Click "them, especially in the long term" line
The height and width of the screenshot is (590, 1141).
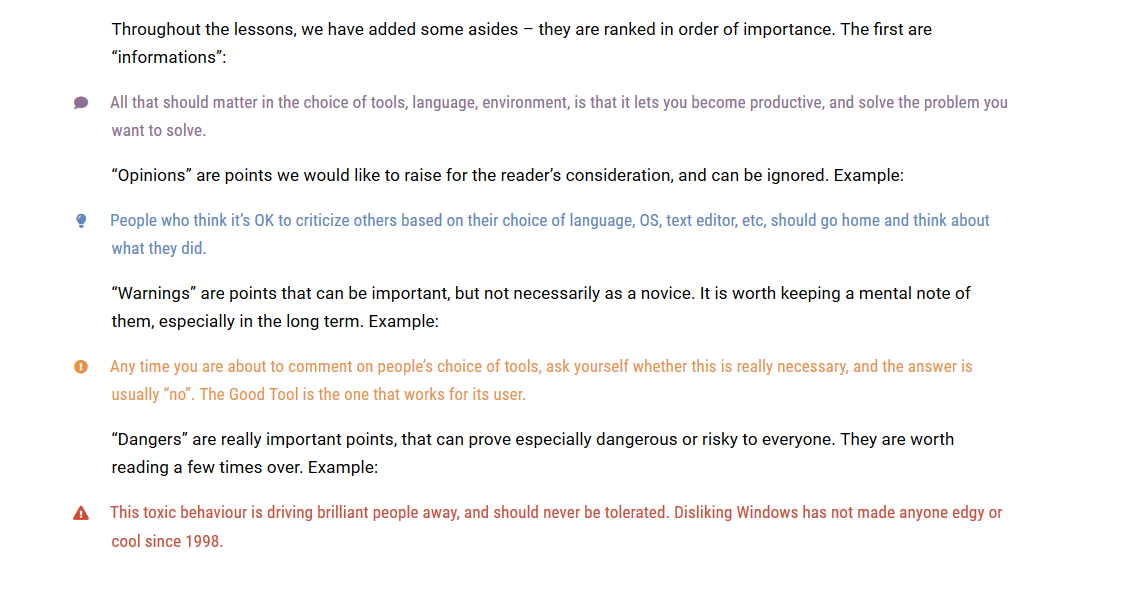click(x=275, y=321)
